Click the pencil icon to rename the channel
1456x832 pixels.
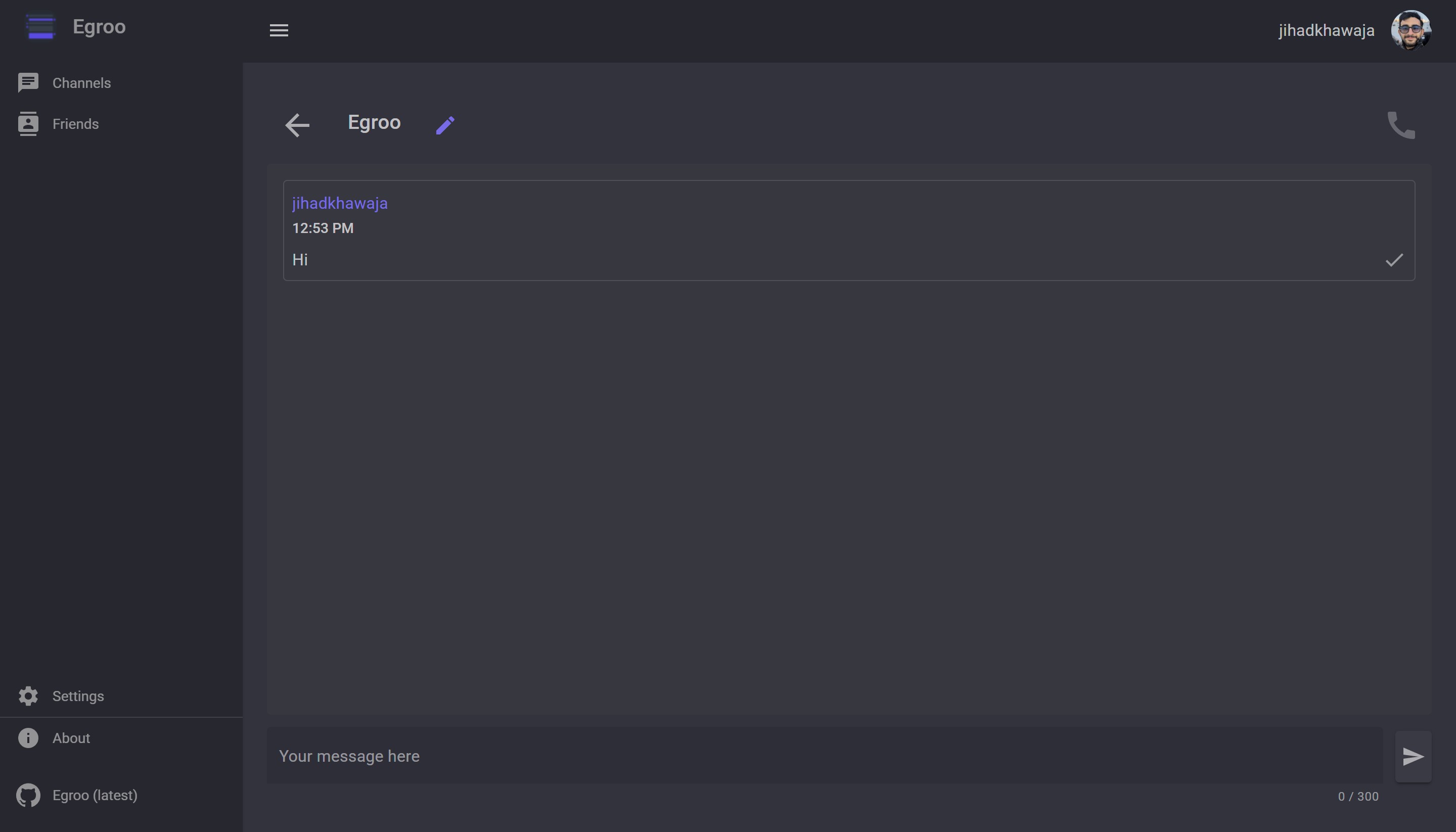(x=445, y=125)
